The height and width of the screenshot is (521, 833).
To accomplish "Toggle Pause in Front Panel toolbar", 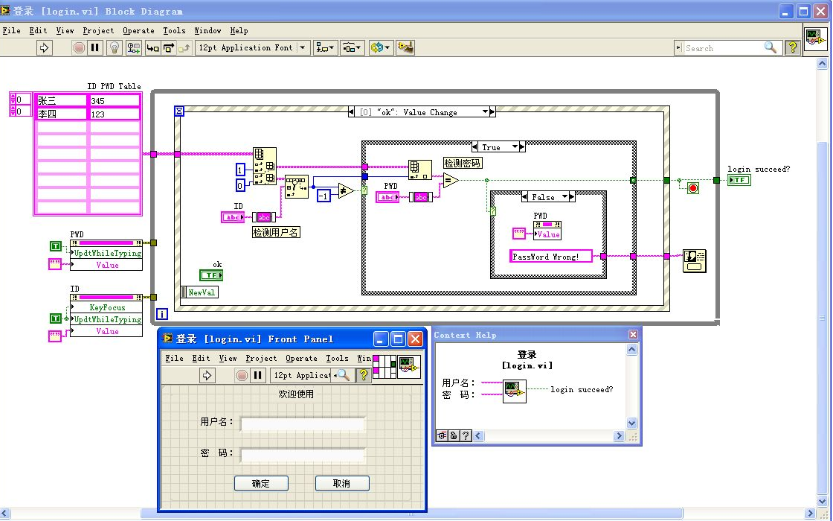I will click(258, 375).
